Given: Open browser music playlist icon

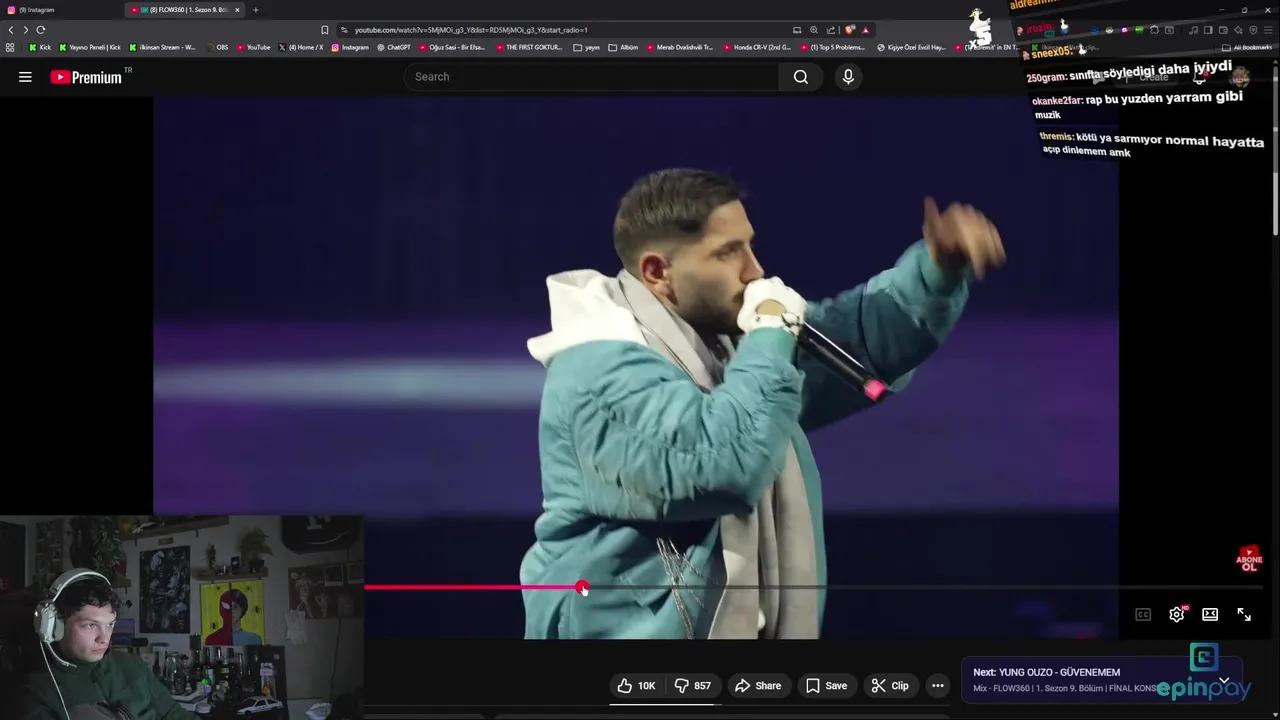Looking at the screenshot, I should (1193, 30).
